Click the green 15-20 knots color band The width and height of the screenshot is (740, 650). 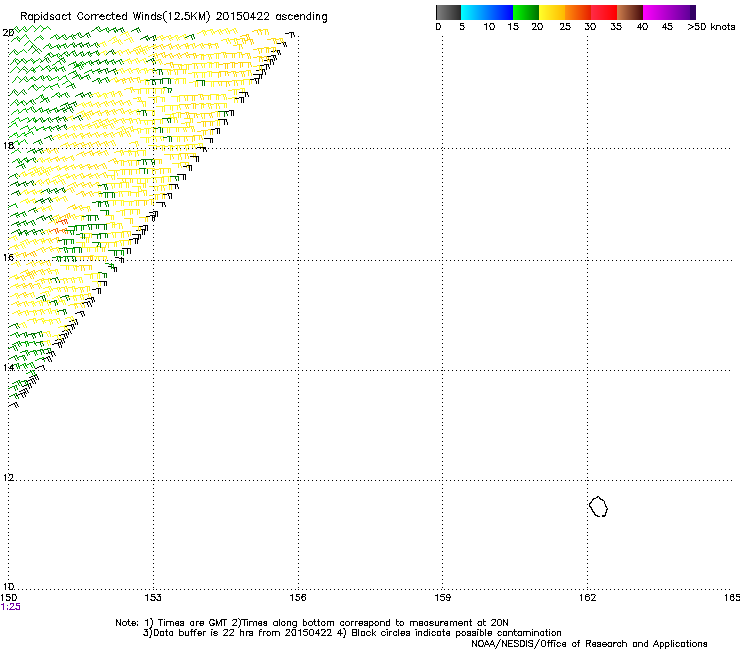click(x=526, y=12)
